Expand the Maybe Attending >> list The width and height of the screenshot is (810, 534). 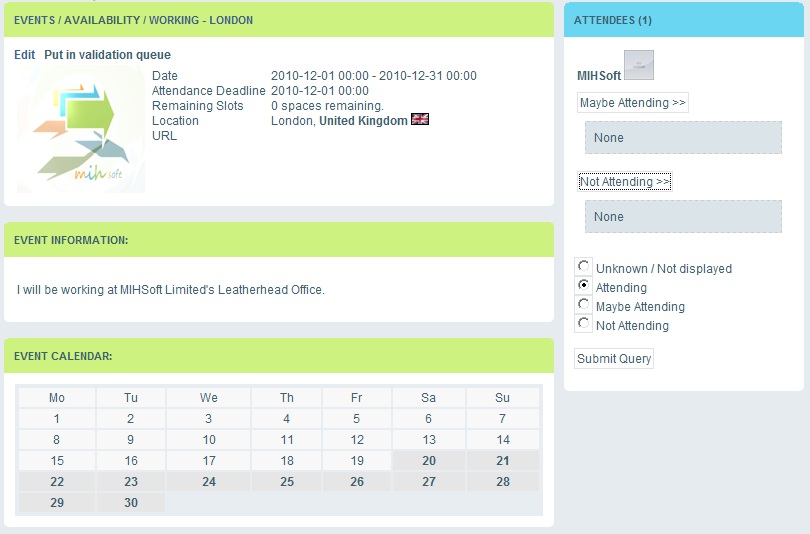pos(632,103)
